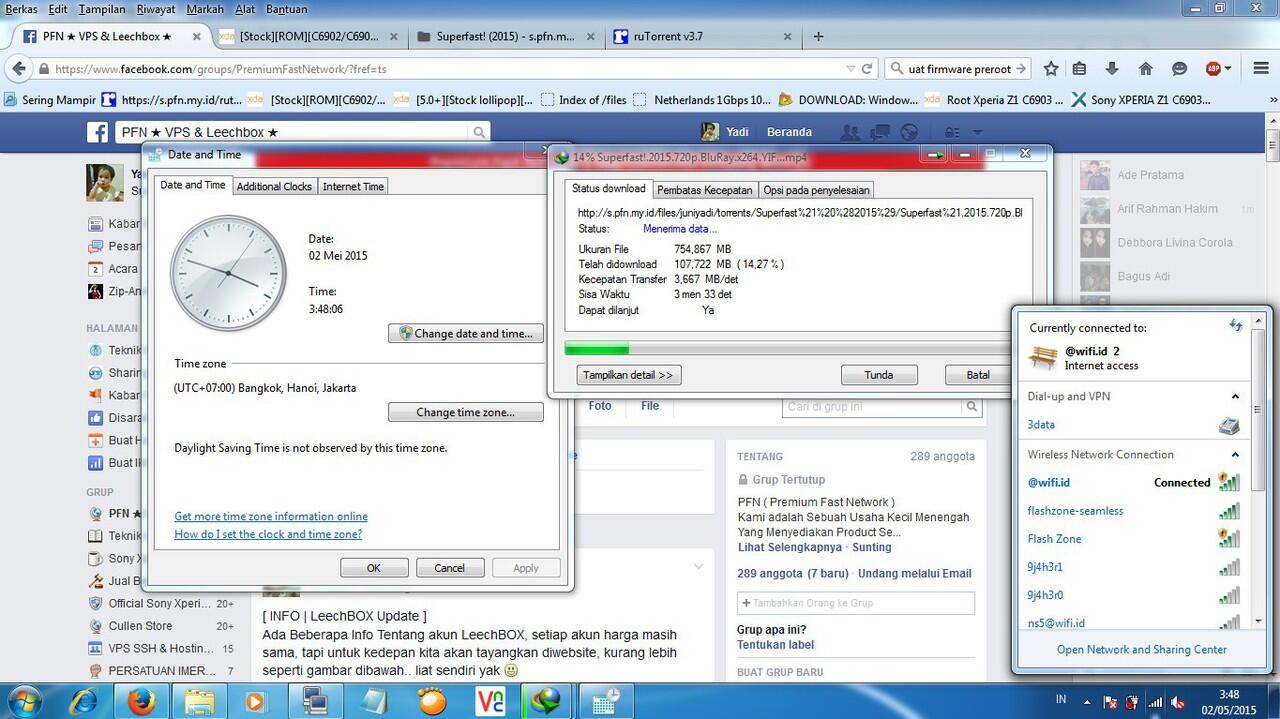Viewport: 1280px width, 719px height.
Task: Click the Facebook logo in the blue bar
Action: [97, 132]
